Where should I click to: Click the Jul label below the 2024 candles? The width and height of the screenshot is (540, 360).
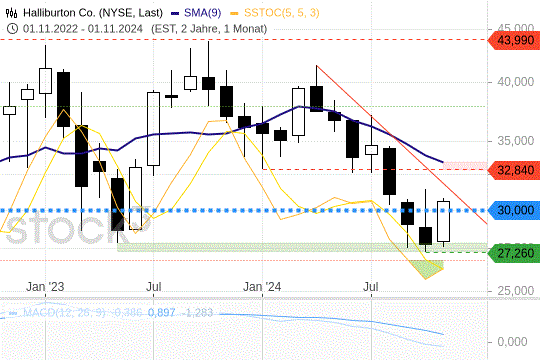pos(371,287)
